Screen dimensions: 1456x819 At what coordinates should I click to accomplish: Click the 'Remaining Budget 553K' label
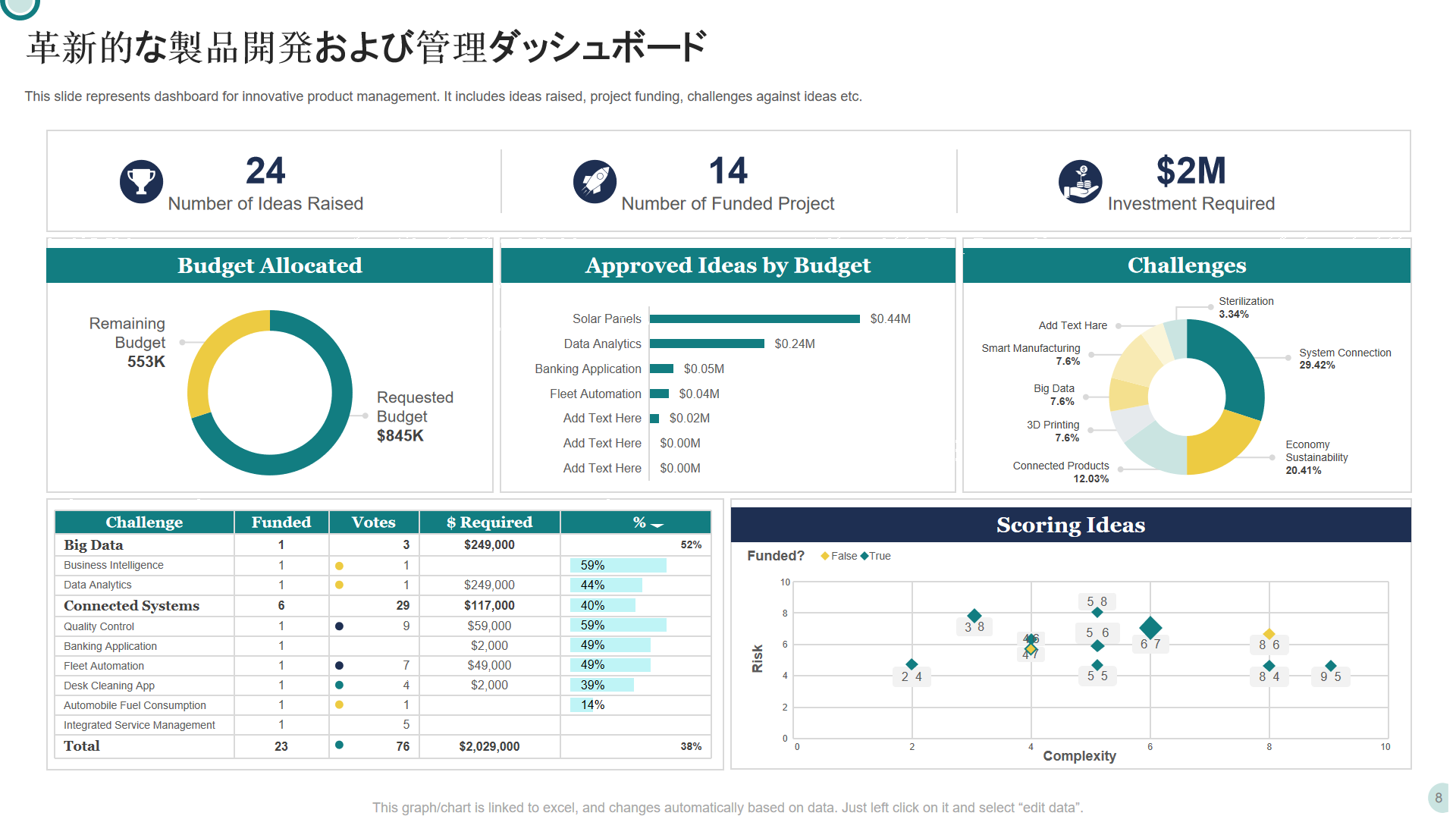127,342
